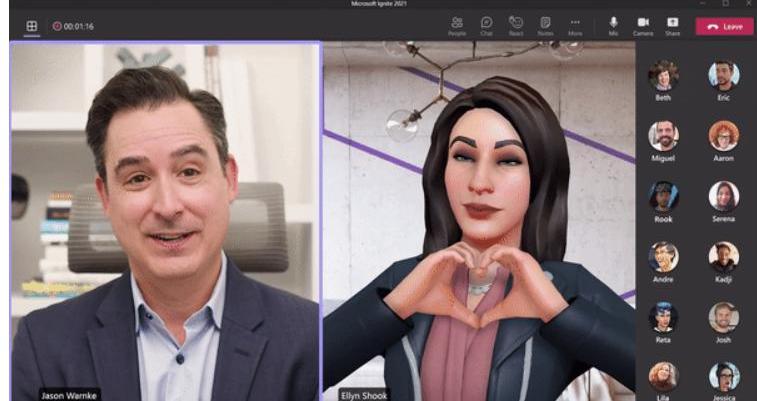Select Serena's participant avatar
The height and width of the screenshot is (401, 757).
point(724,196)
